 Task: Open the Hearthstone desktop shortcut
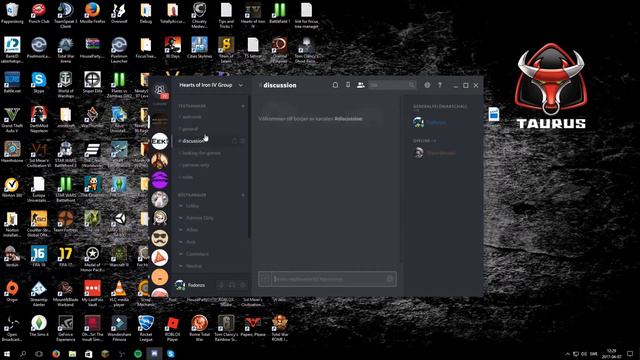[x=12, y=152]
